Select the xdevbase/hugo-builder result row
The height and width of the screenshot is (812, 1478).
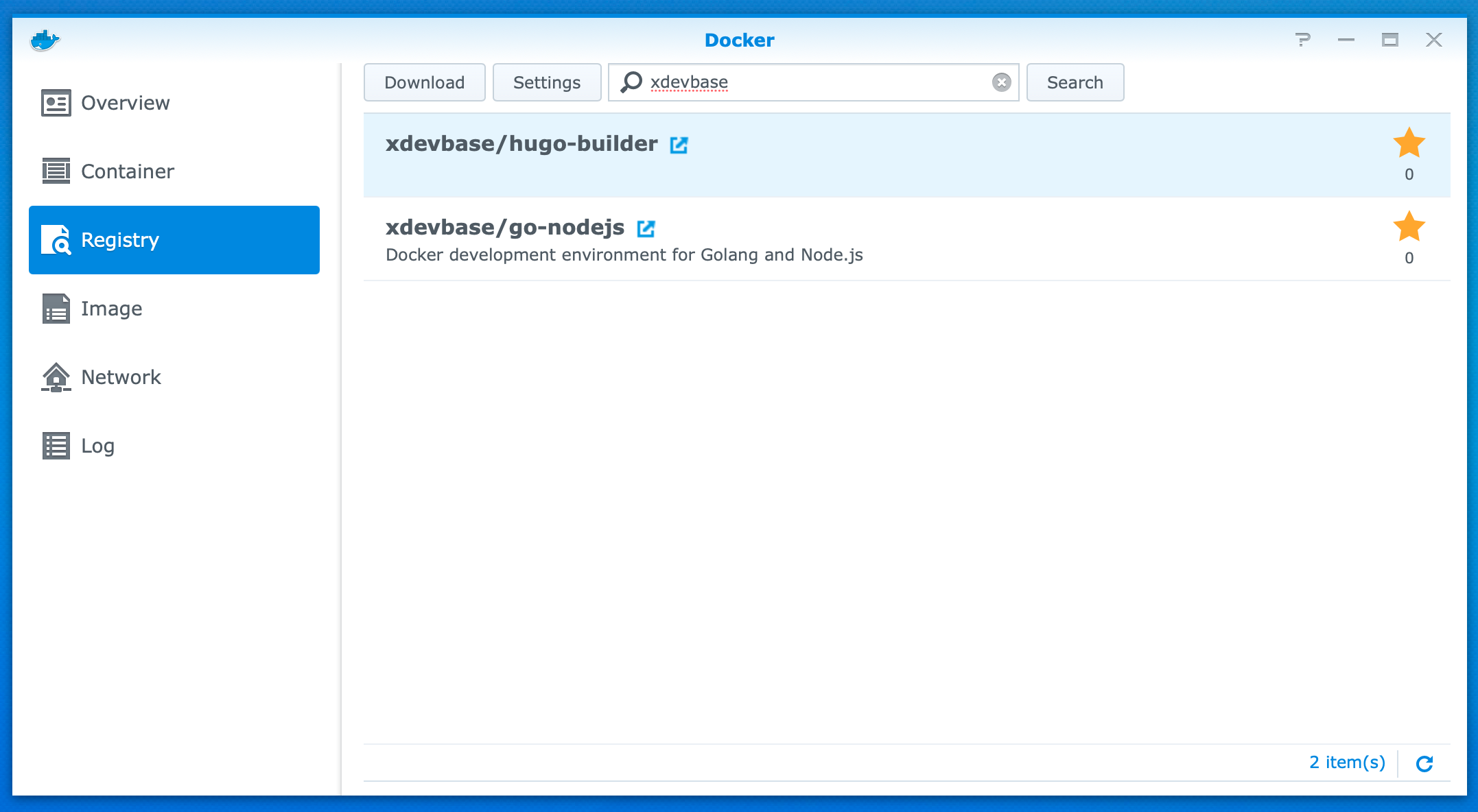tap(892, 156)
